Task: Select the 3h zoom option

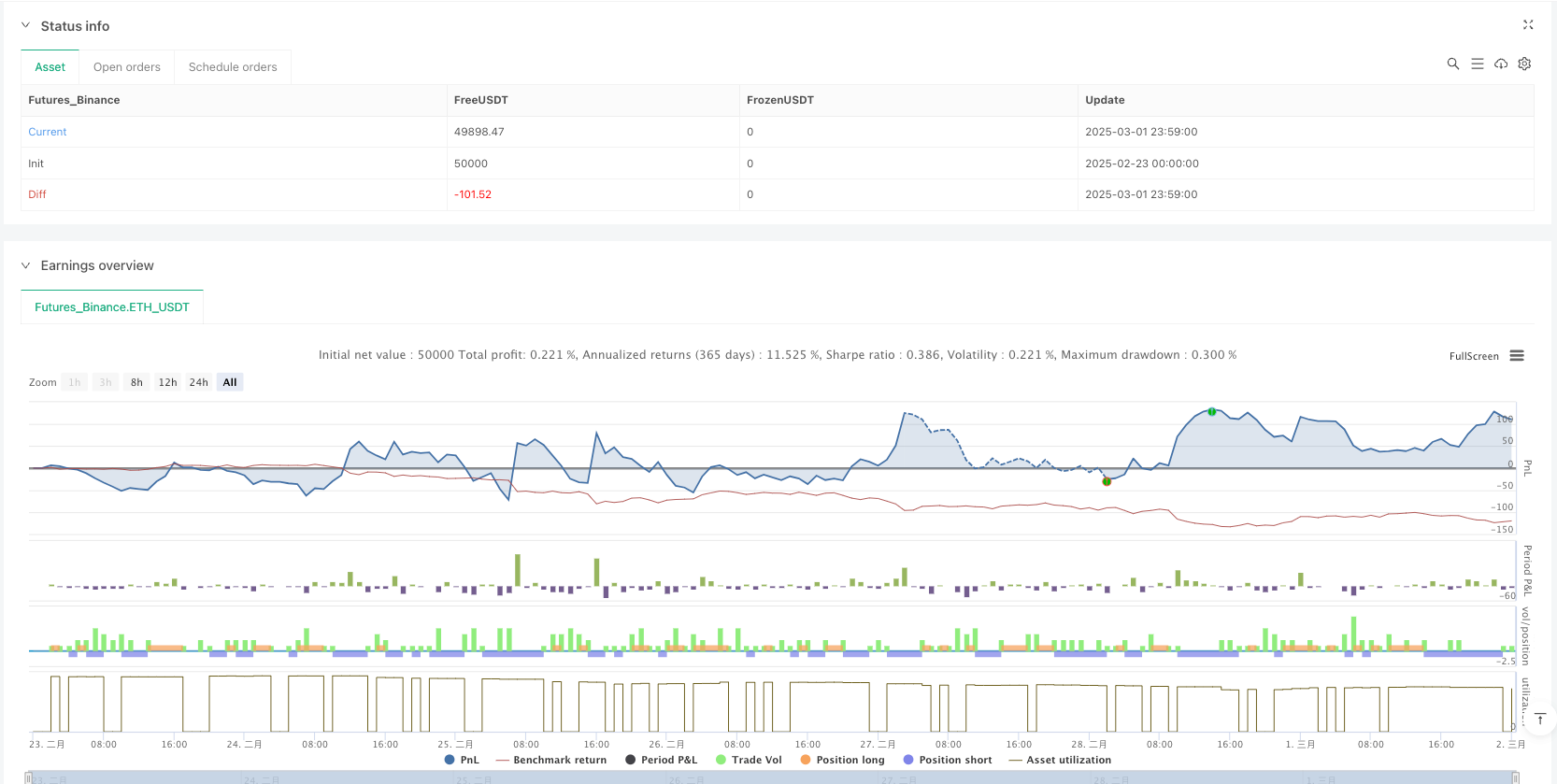Action: [106, 382]
